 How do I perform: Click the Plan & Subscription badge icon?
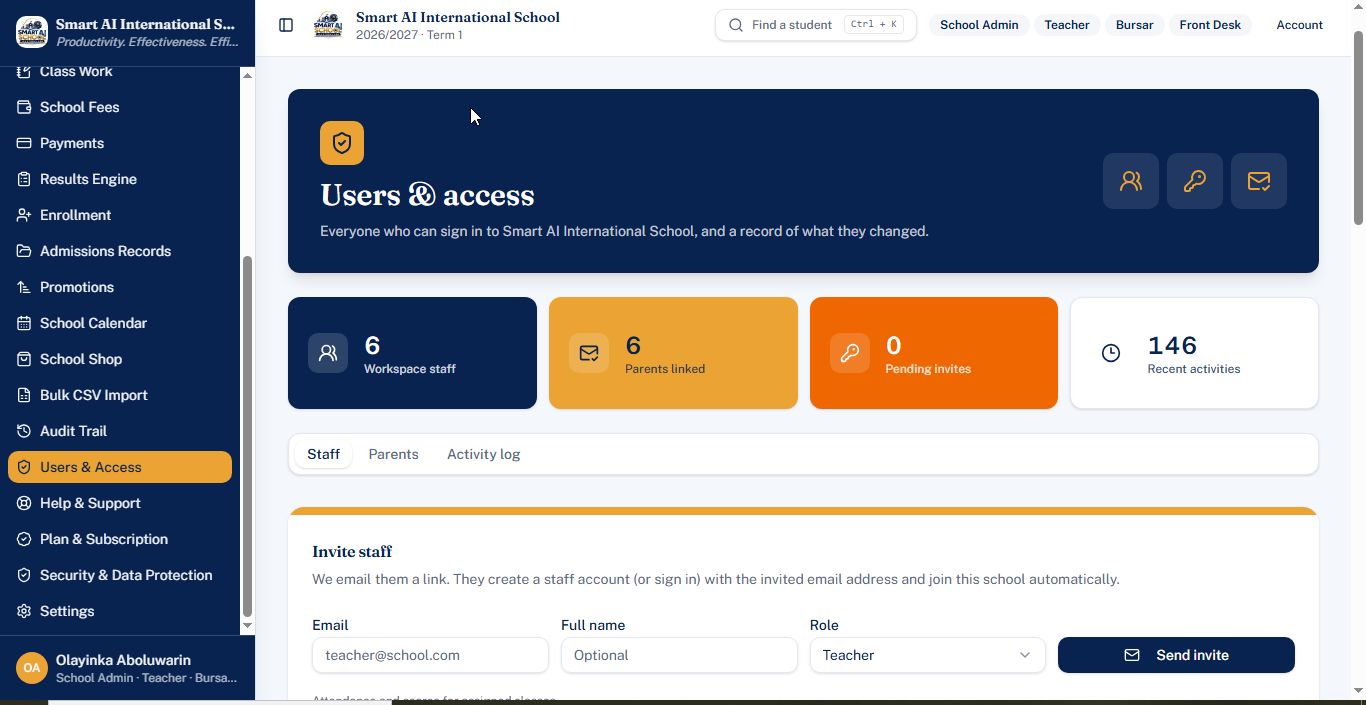(x=24, y=539)
